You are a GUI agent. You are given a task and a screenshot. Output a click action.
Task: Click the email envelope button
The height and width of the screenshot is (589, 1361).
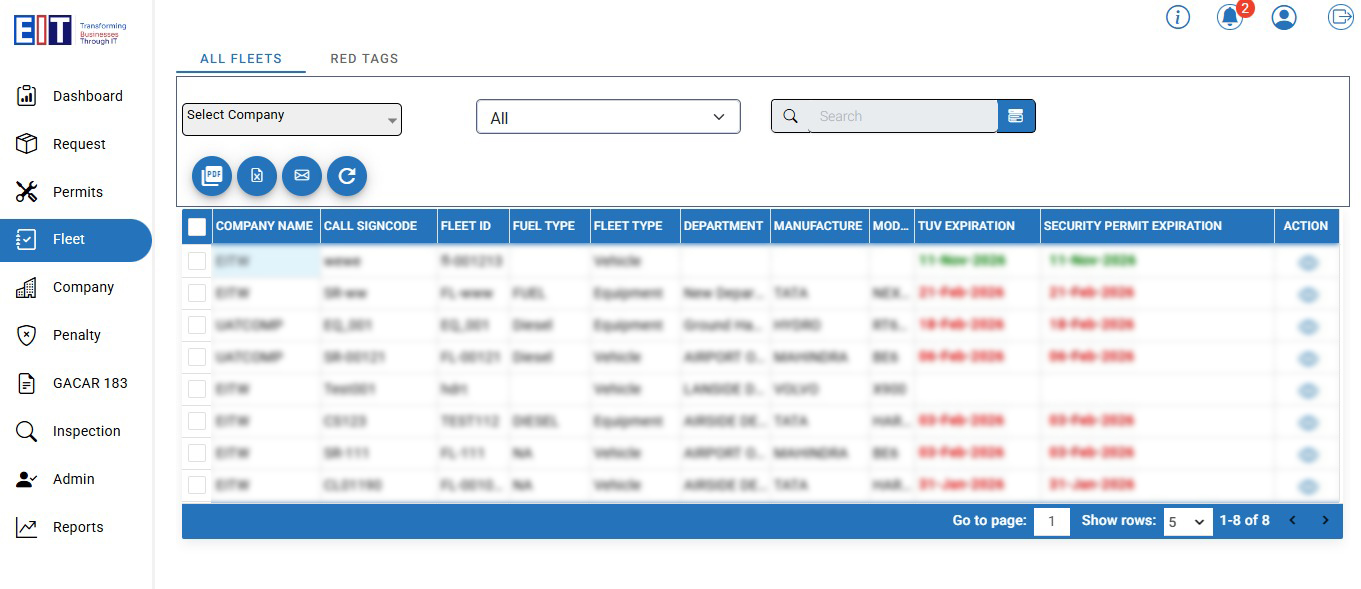[302, 176]
